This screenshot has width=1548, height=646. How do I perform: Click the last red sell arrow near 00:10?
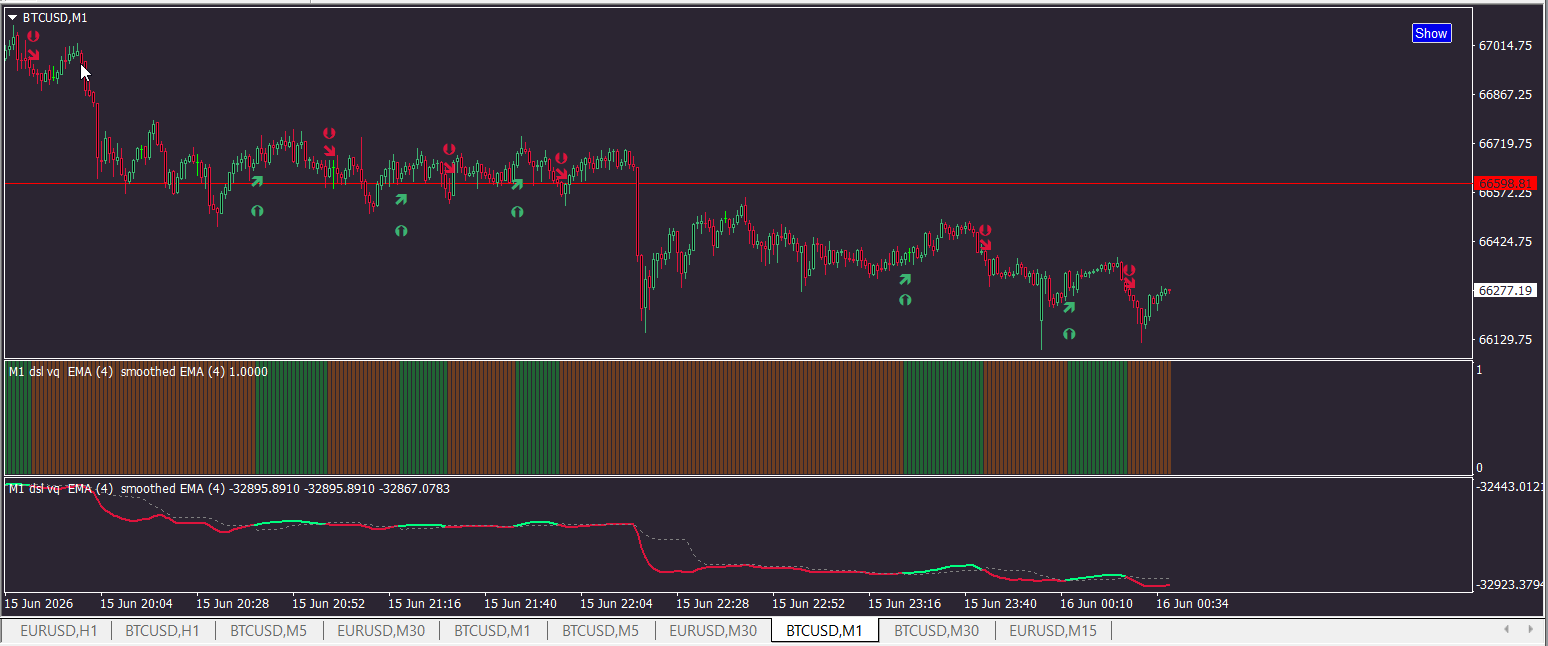1130,284
